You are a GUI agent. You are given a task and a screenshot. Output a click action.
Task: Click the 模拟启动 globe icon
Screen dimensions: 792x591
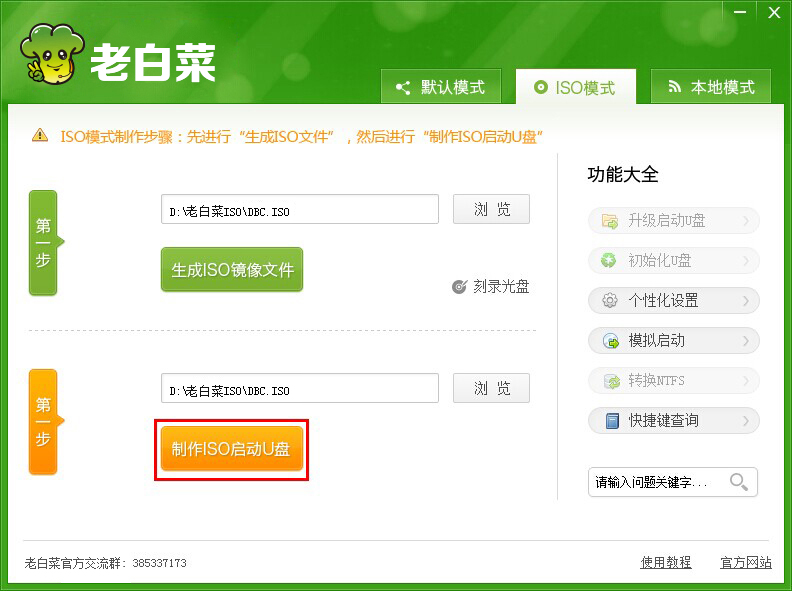[611, 341]
